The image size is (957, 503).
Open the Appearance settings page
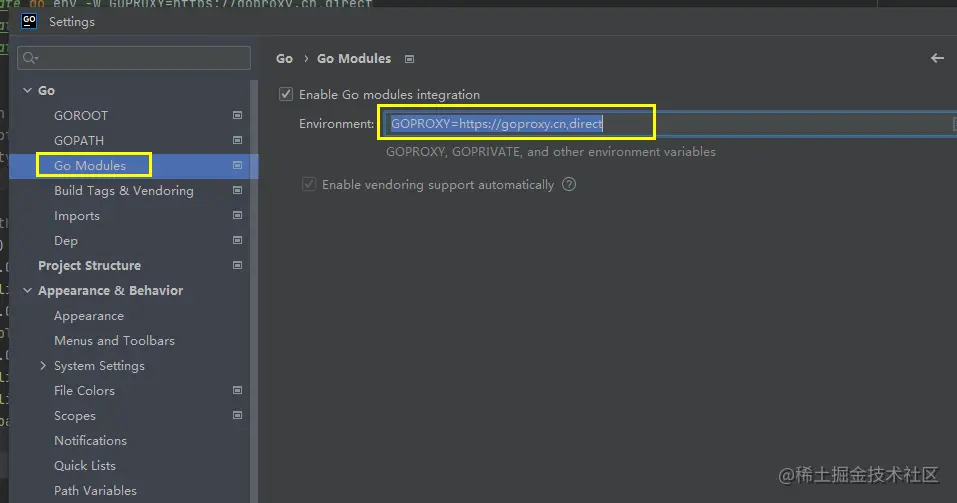point(88,316)
